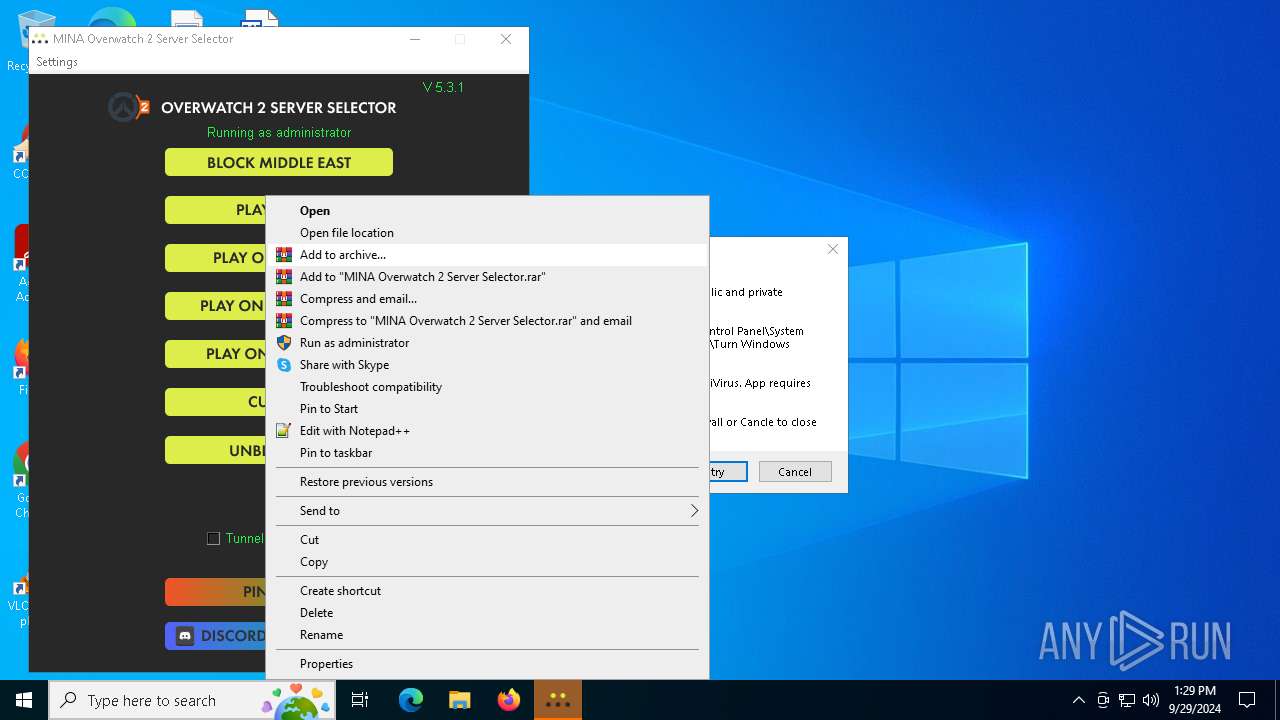Click the Discord button
Image resolution: width=1280 pixels, height=720 pixels.
[216, 636]
